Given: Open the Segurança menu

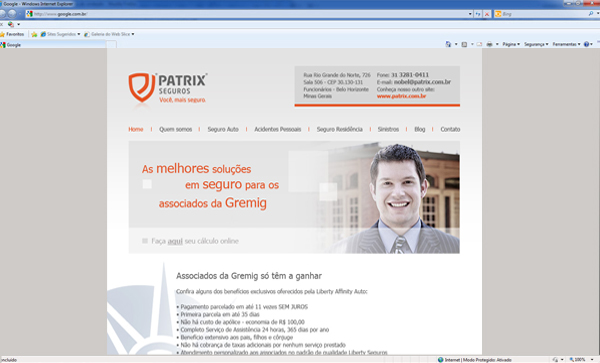Looking at the screenshot, I should pyautogui.click(x=536, y=44).
